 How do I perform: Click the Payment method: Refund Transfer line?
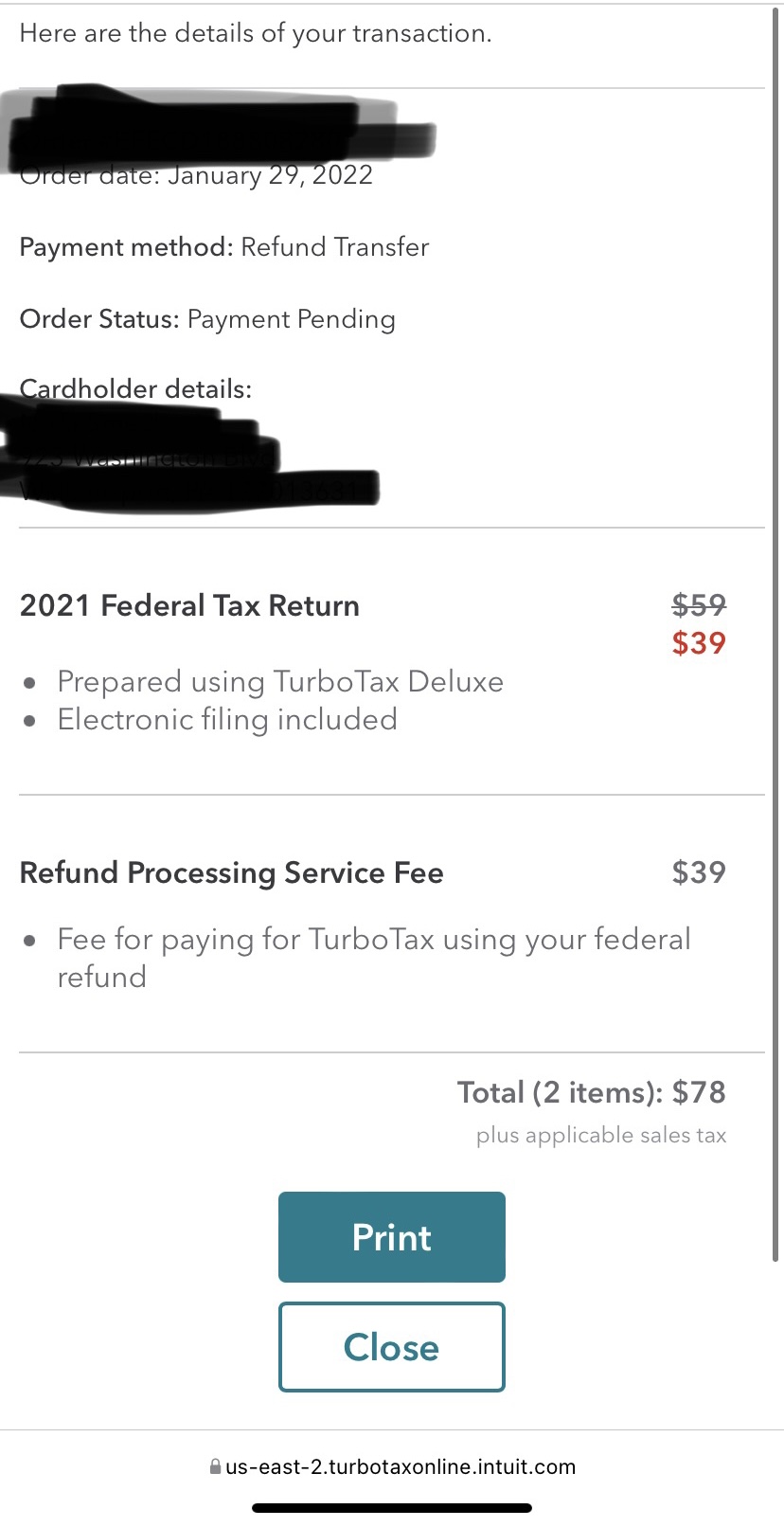pyautogui.click(x=224, y=247)
